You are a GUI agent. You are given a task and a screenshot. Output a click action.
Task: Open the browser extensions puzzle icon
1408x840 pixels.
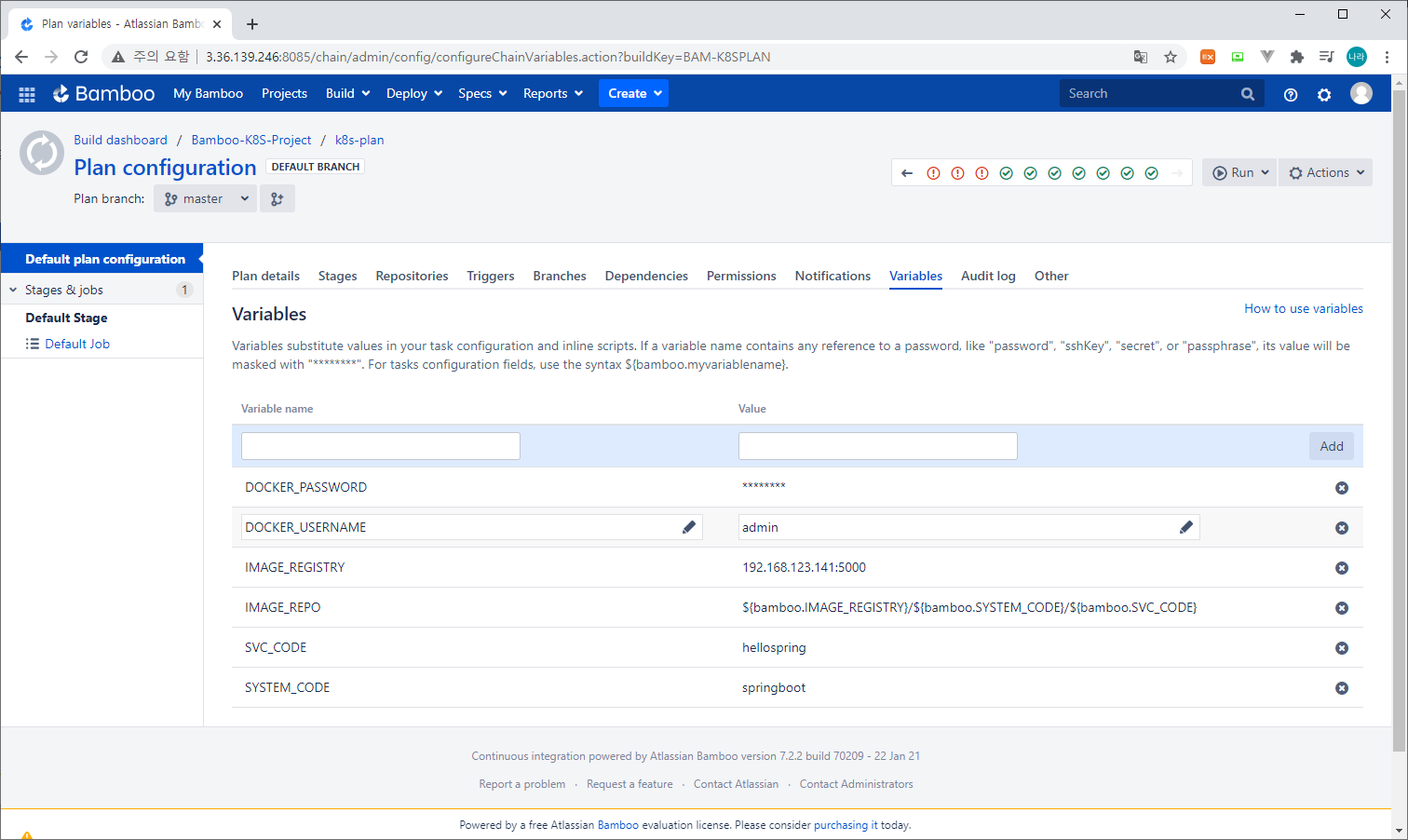click(x=1297, y=57)
